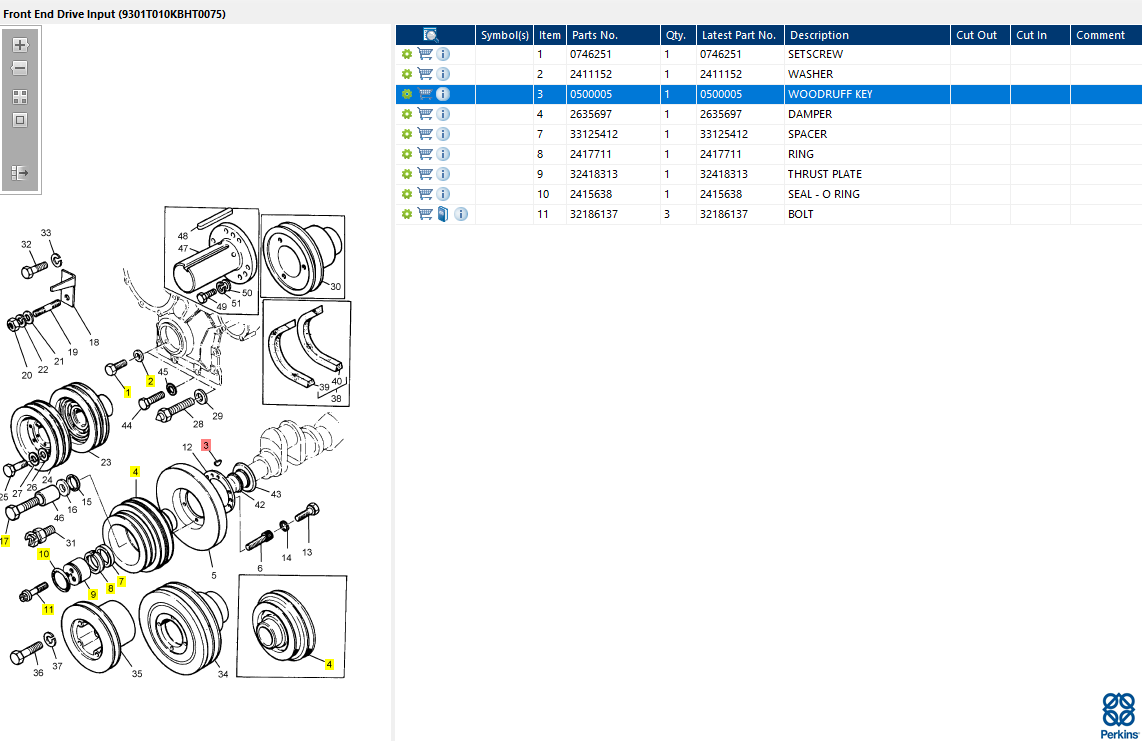Click gear icon on WOODRUFF KEY row

(x=407, y=94)
